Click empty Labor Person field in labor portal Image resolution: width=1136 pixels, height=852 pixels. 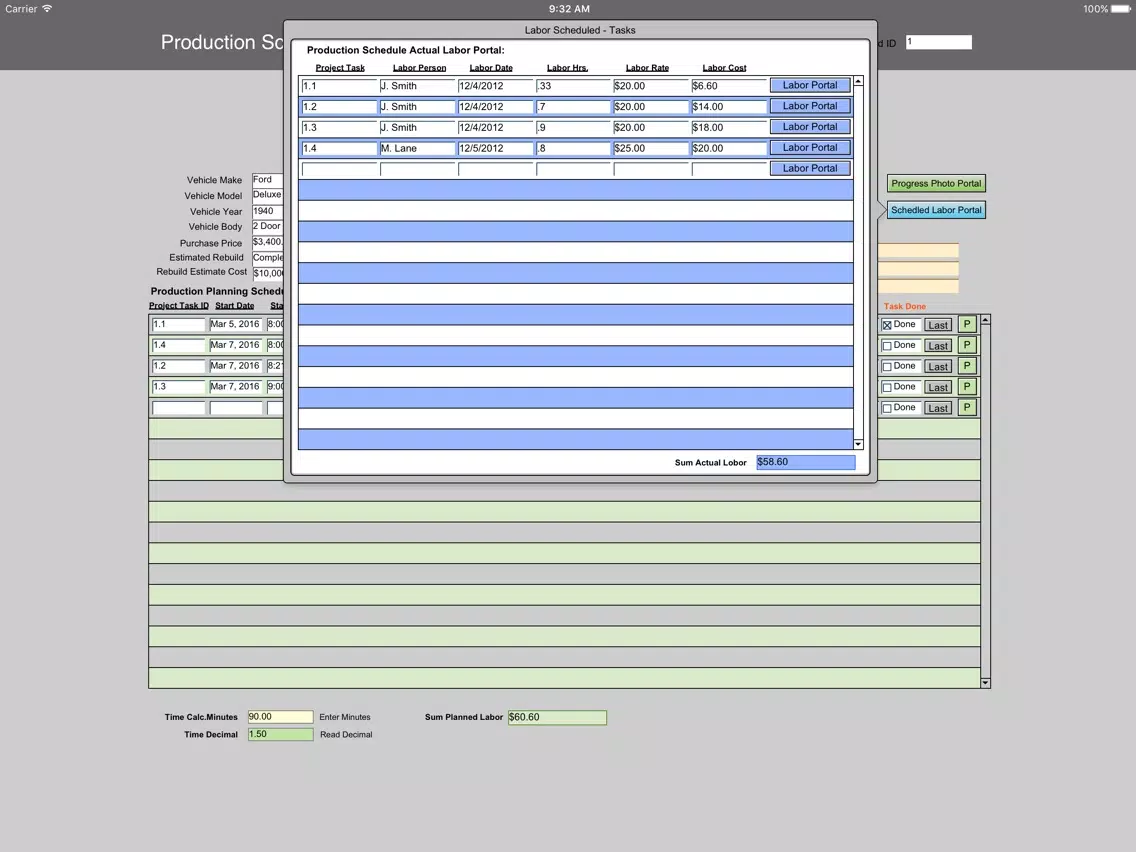tap(417, 170)
